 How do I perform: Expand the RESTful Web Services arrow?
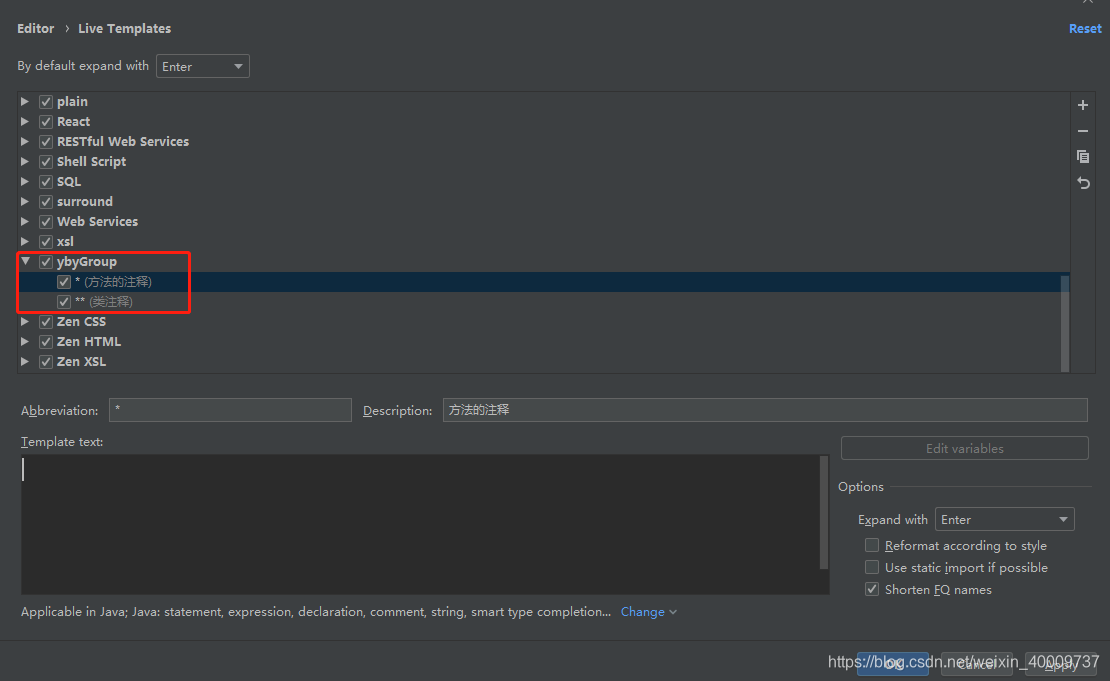coord(25,142)
